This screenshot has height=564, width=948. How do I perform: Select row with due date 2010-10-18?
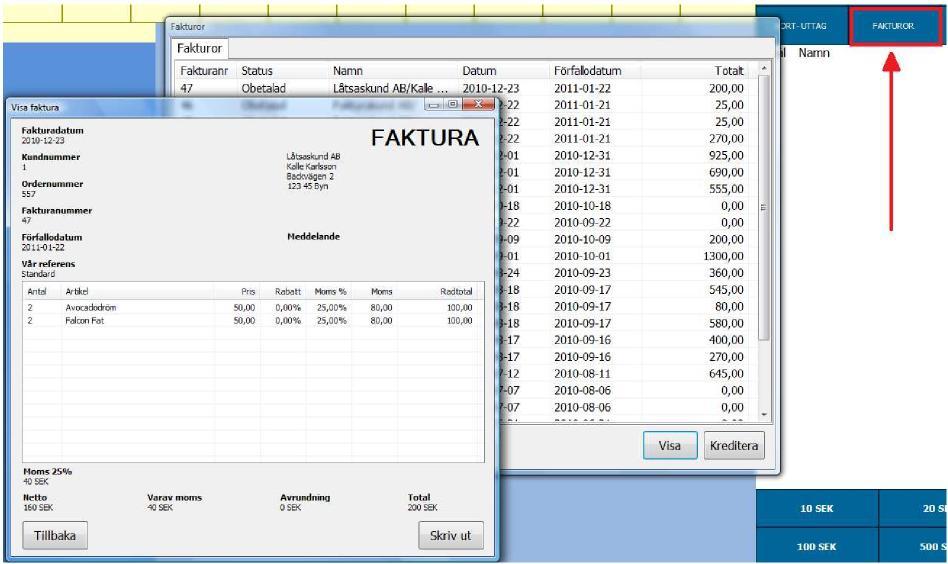tap(625, 206)
